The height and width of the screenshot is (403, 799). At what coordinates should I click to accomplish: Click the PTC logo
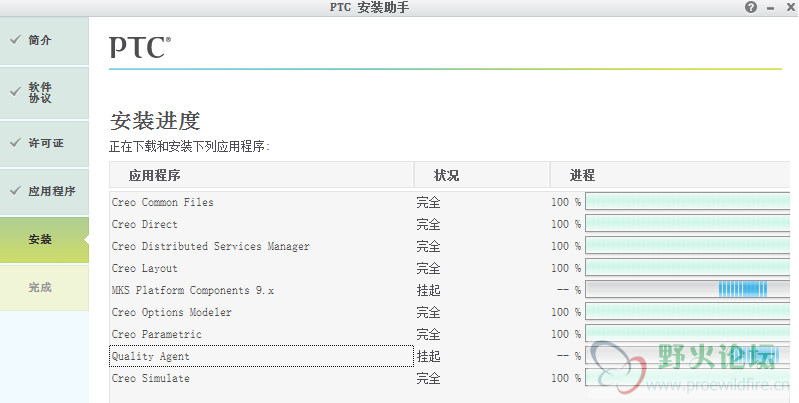[140, 47]
